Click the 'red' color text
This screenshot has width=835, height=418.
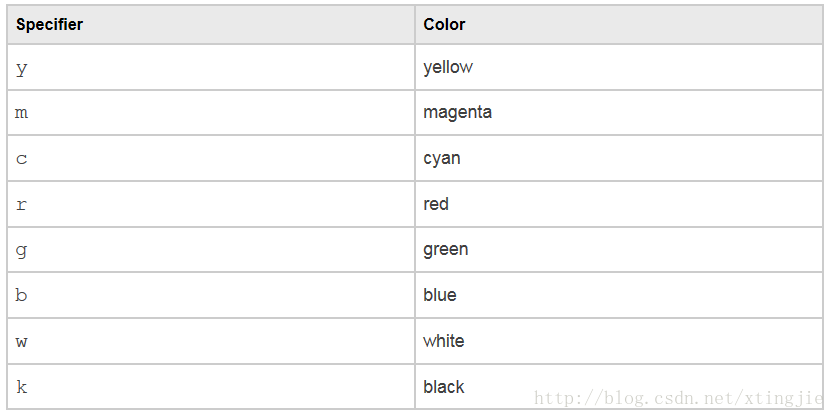[x=436, y=204]
